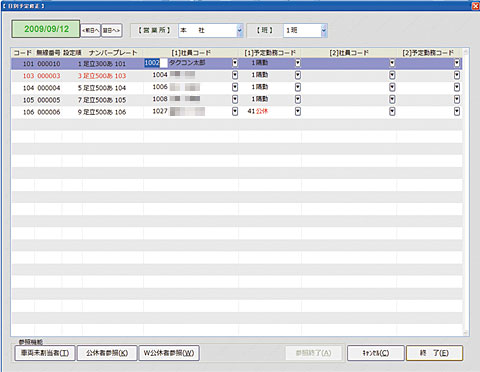This screenshot has width=480, height=372.
Task: Select number plate 足立500あ 105
Action: (x=104, y=100)
